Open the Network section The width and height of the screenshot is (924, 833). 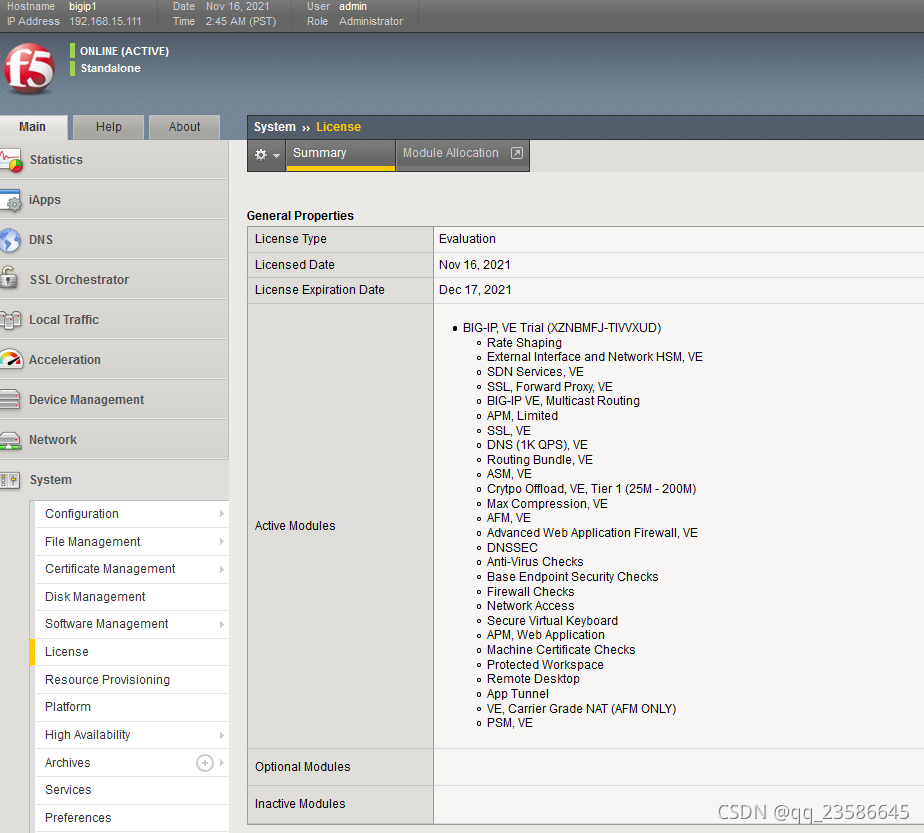[114, 440]
